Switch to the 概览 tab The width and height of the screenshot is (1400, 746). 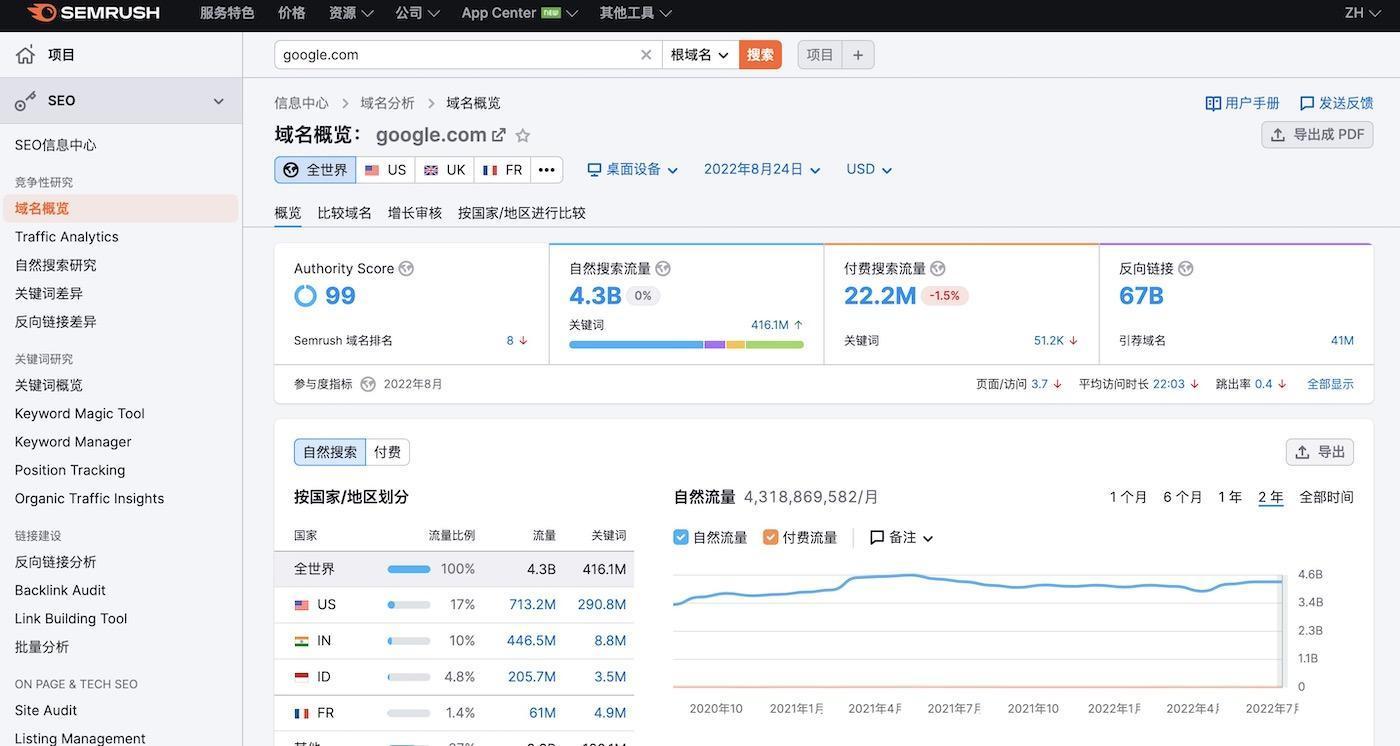(x=288, y=213)
